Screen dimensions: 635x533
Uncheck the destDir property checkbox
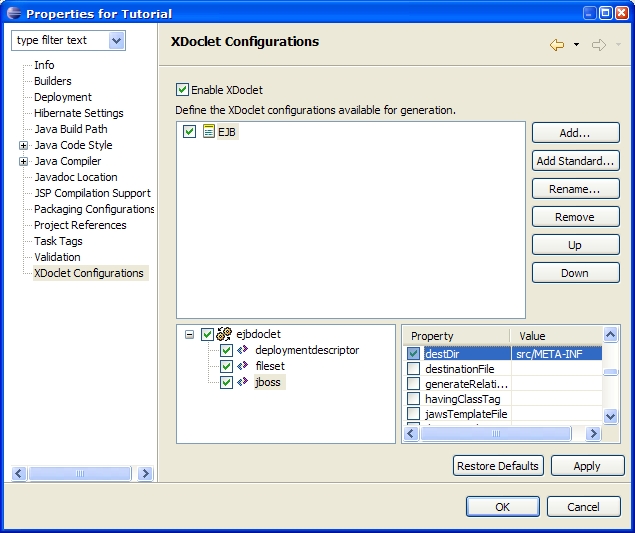point(413,353)
